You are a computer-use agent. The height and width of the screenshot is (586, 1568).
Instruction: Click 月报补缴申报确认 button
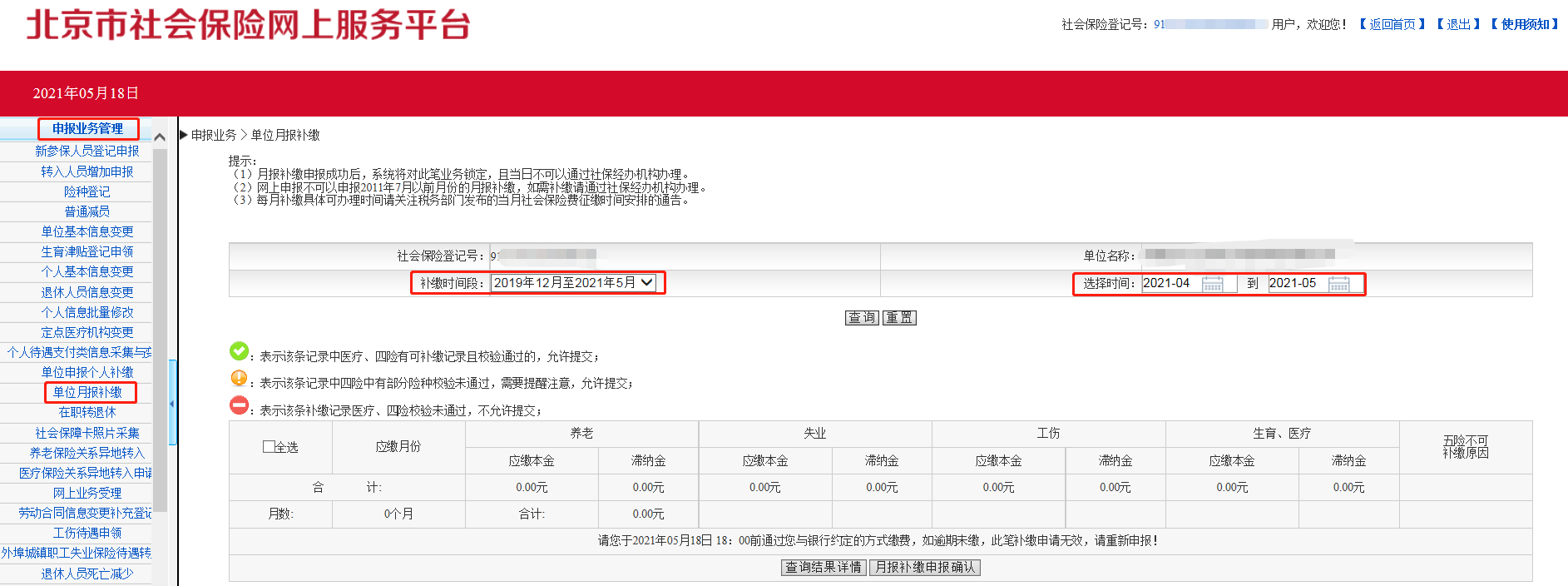tap(925, 568)
